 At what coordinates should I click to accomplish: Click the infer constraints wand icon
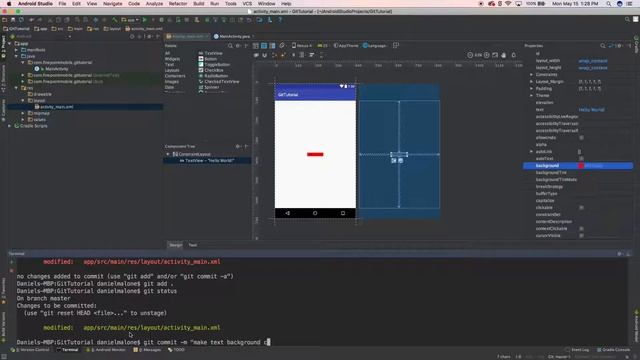[283, 55]
